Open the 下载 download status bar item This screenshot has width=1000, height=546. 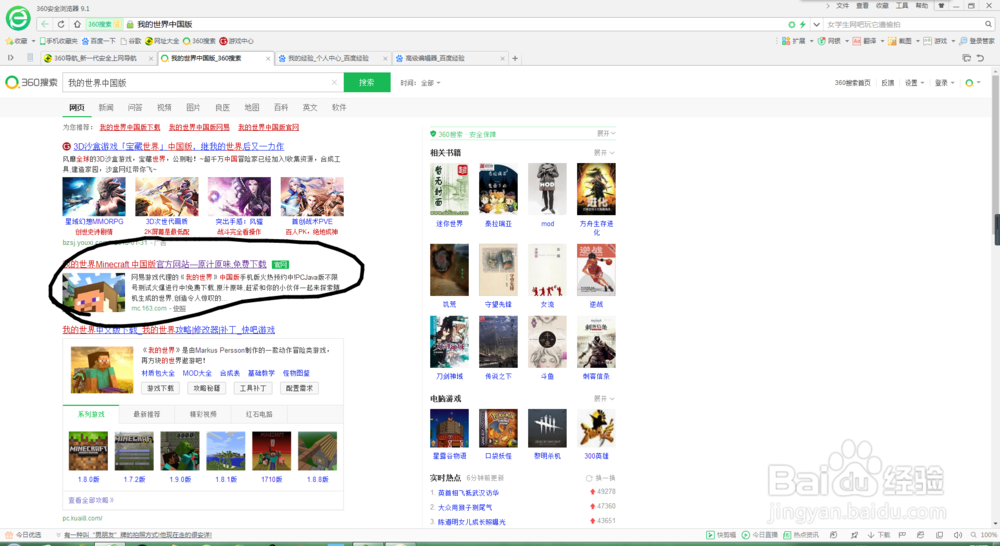coord(878,535)
